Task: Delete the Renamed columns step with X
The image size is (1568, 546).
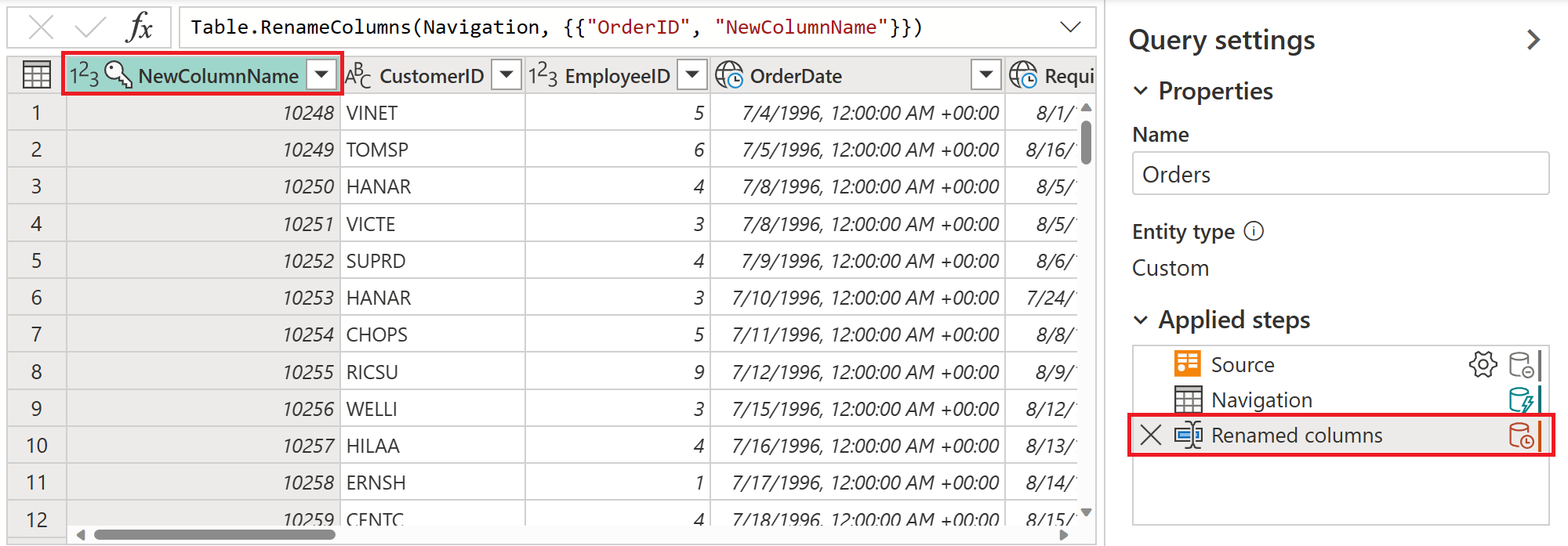Action: 1150,435
